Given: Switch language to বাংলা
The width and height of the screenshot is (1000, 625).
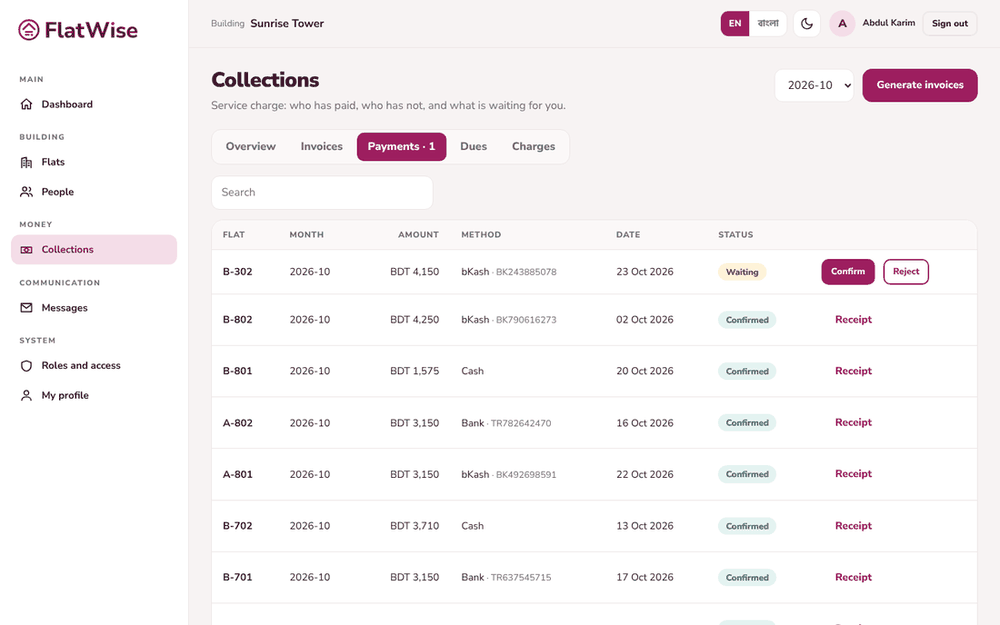Looking at the screenshot, I should tap(768, 24).
